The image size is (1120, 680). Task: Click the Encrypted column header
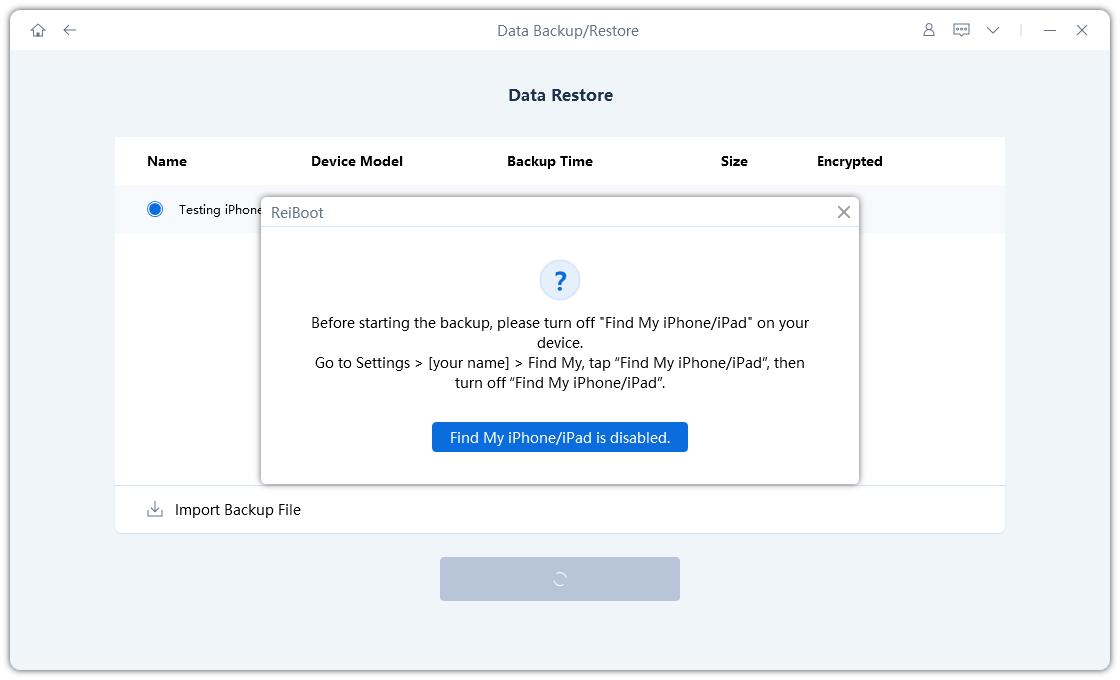(x=850, y=161)
